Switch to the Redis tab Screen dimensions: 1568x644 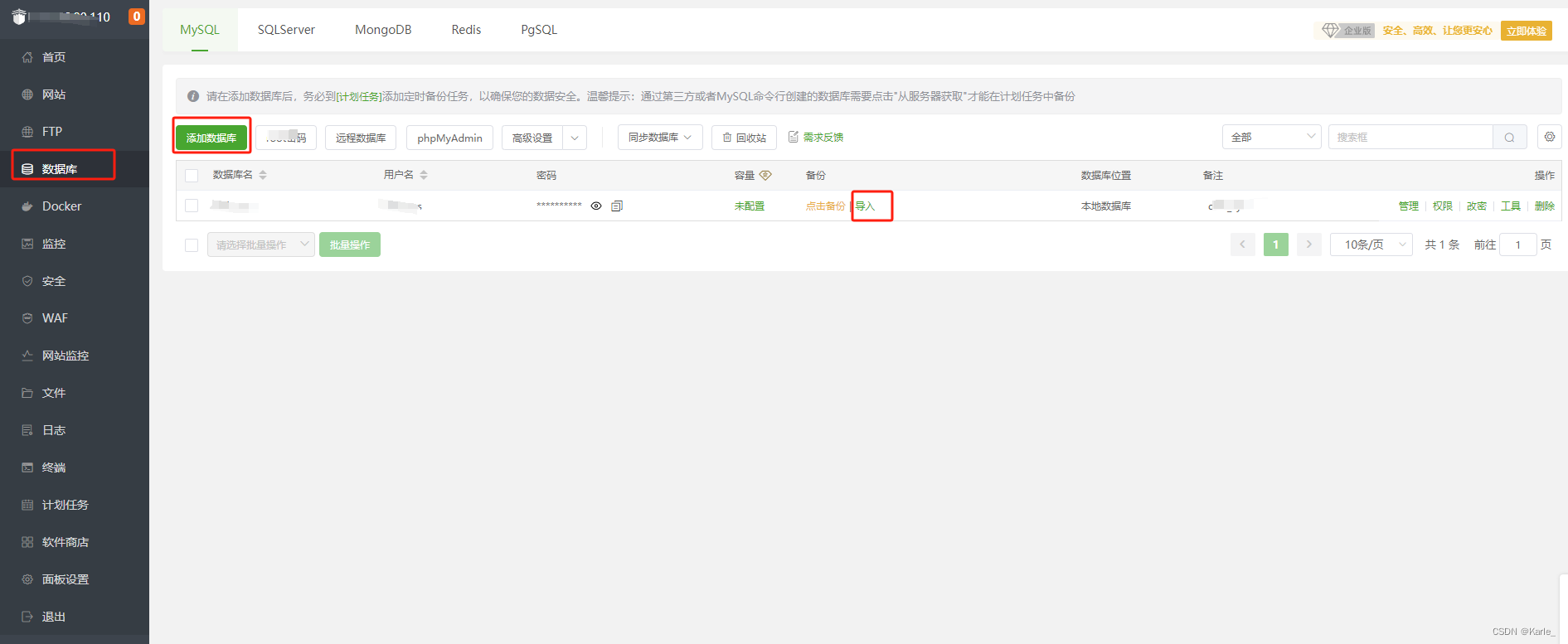click(466, 30)
